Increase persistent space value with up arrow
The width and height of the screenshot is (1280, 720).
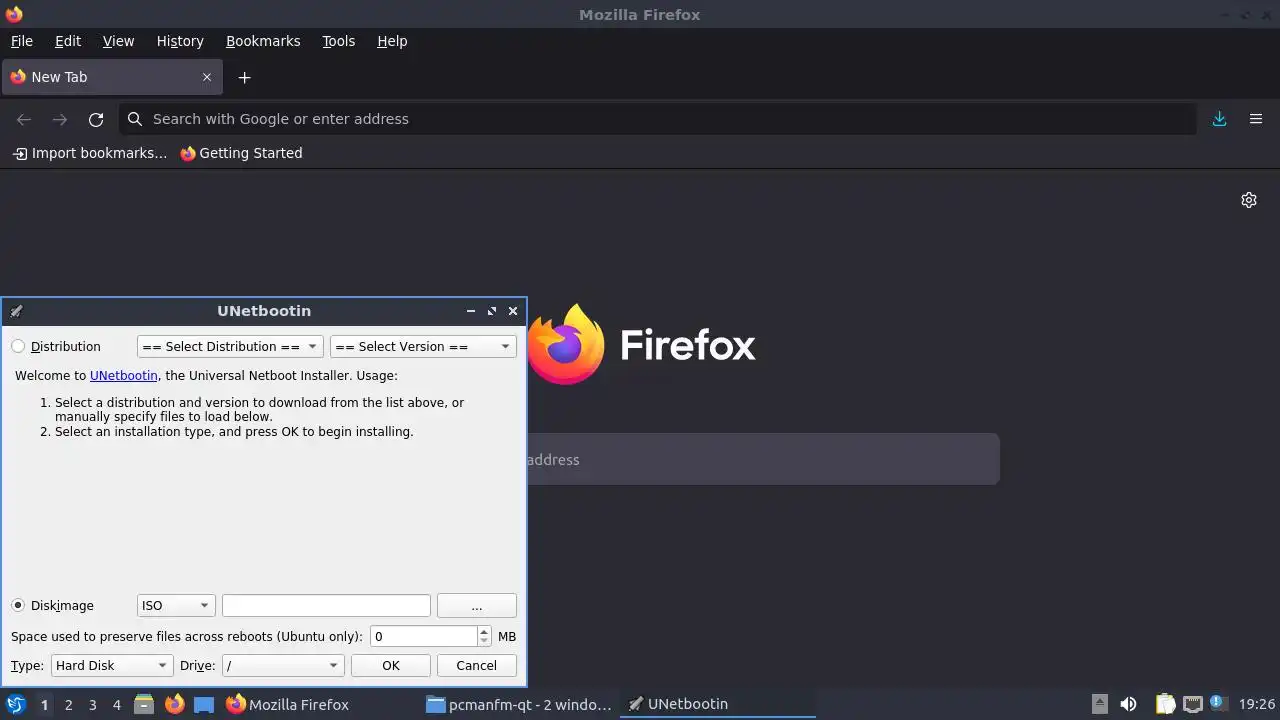[x=484, y=631]
